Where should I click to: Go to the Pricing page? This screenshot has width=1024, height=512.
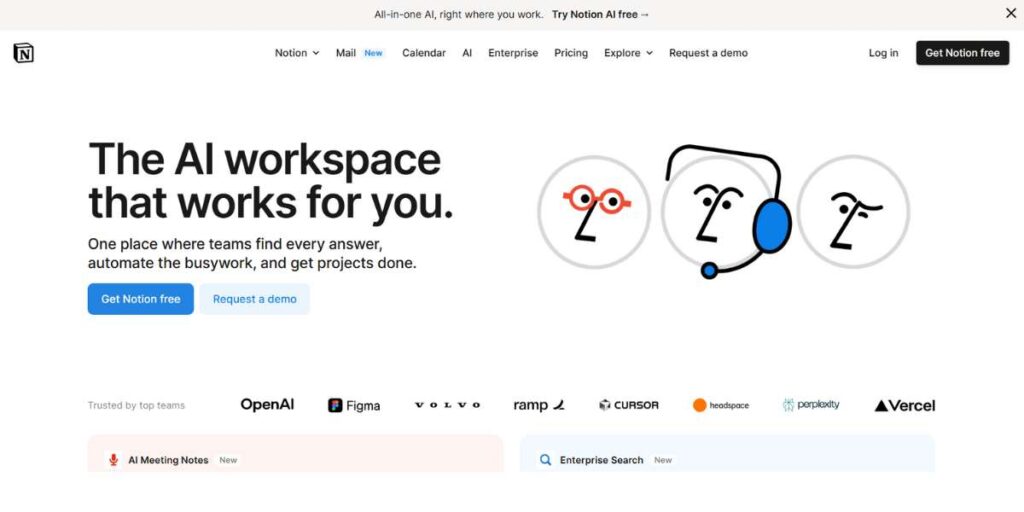coord(571,53)
